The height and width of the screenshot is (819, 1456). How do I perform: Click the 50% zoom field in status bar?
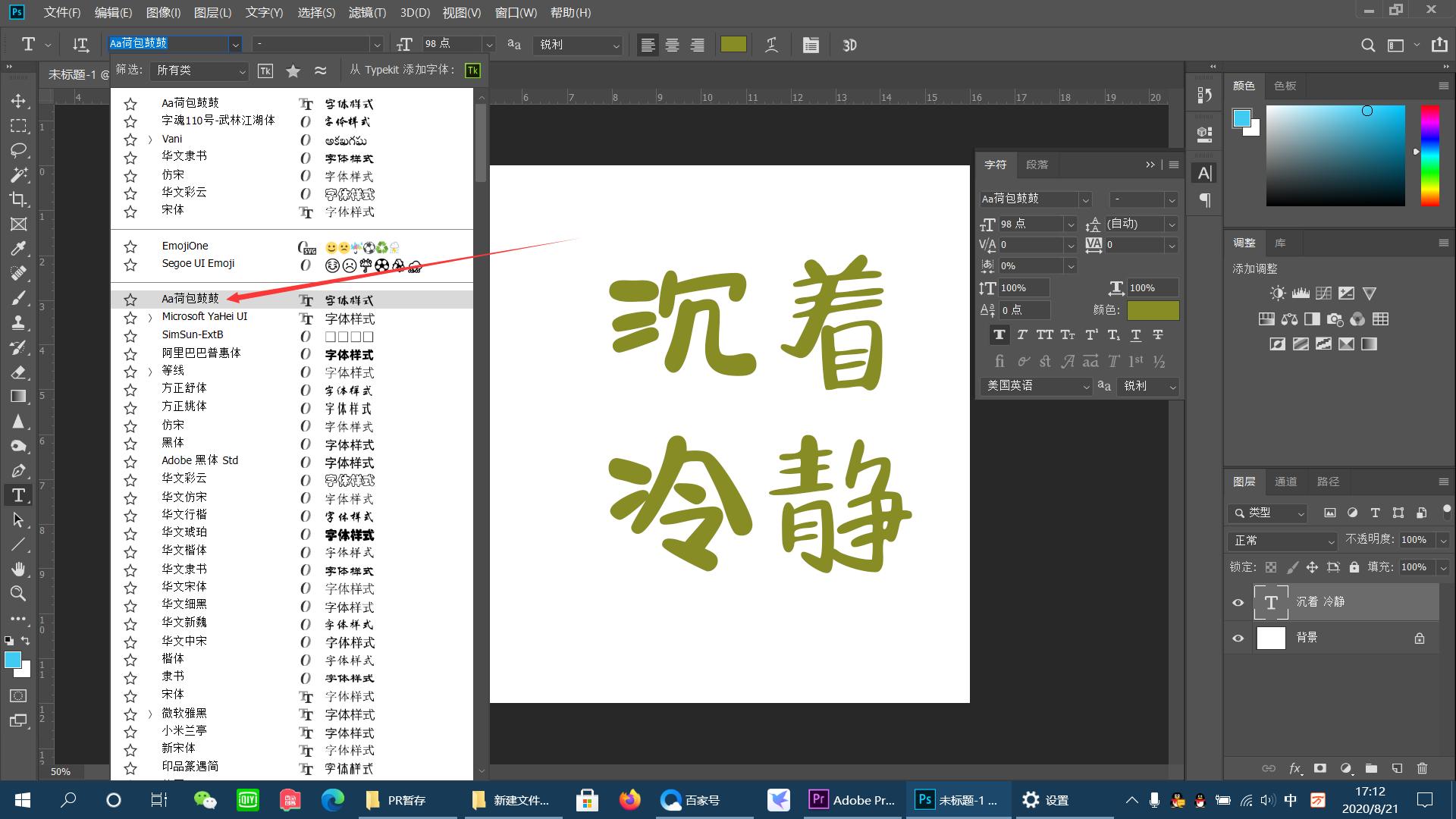coord(61,771)
